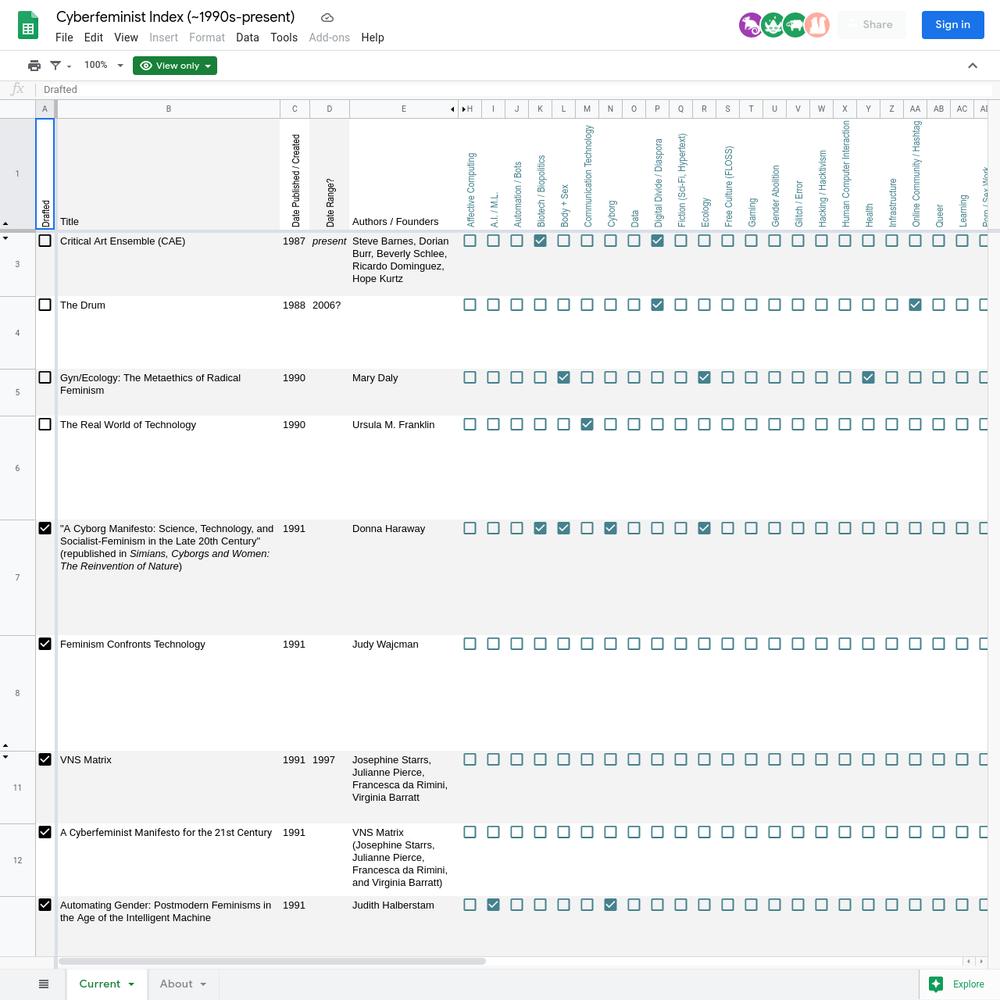Select the Authors / Founders header cell
Viewport: 1000px width, 1000px height.
pos(404,174)
